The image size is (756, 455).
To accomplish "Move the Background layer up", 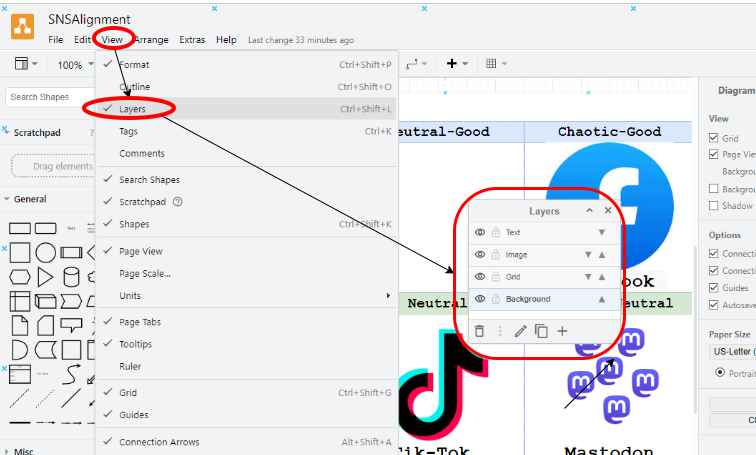I will pyautogui.click(x=602, y=299).
